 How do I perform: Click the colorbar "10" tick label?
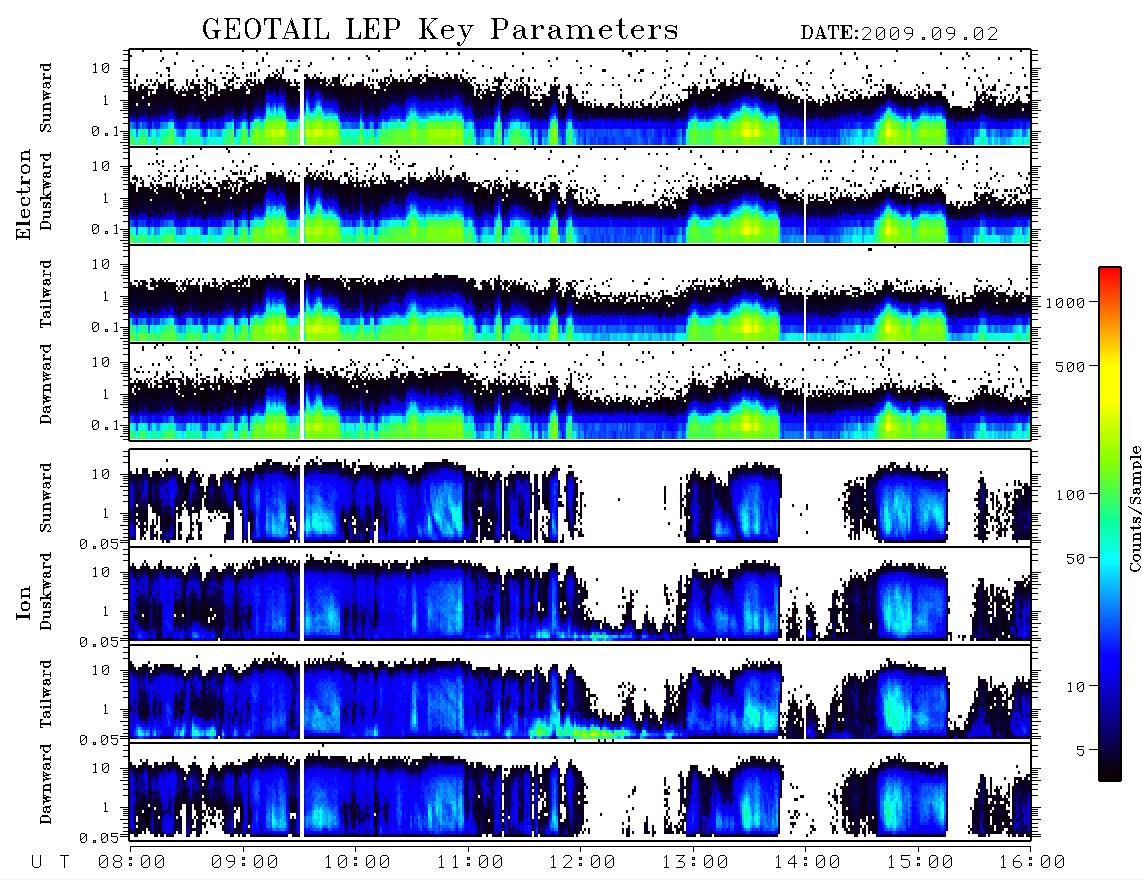pos(1075,687)
